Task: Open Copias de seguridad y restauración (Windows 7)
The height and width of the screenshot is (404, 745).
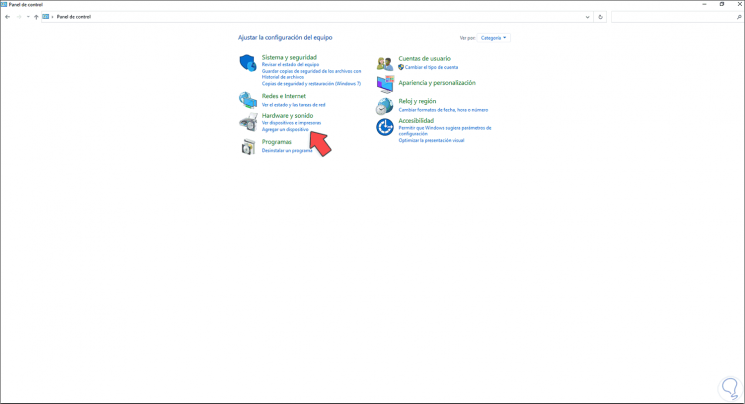Action: [x=311, y=83]
